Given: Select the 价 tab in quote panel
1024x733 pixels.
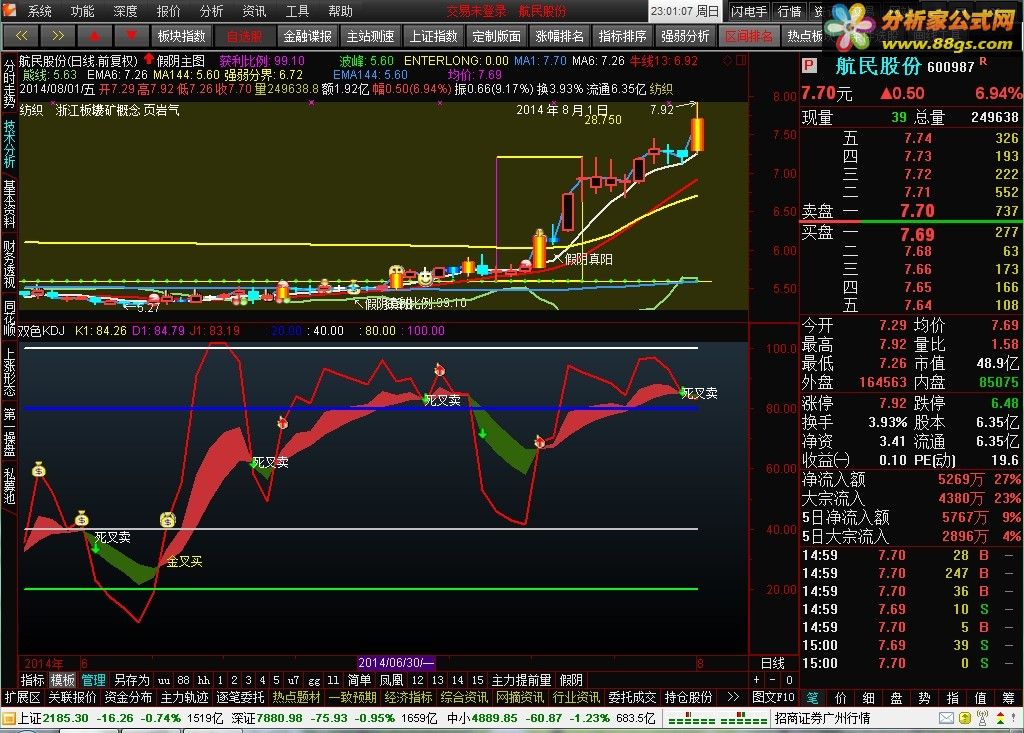Looking at the screenshot, I should [x=840, y=698].
